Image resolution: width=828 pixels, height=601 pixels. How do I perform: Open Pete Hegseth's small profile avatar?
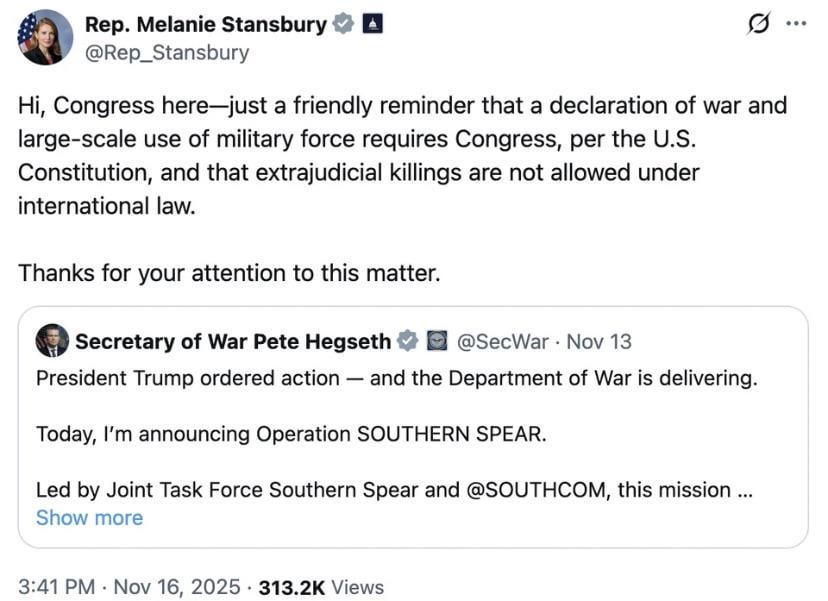(x=52, y=342)
